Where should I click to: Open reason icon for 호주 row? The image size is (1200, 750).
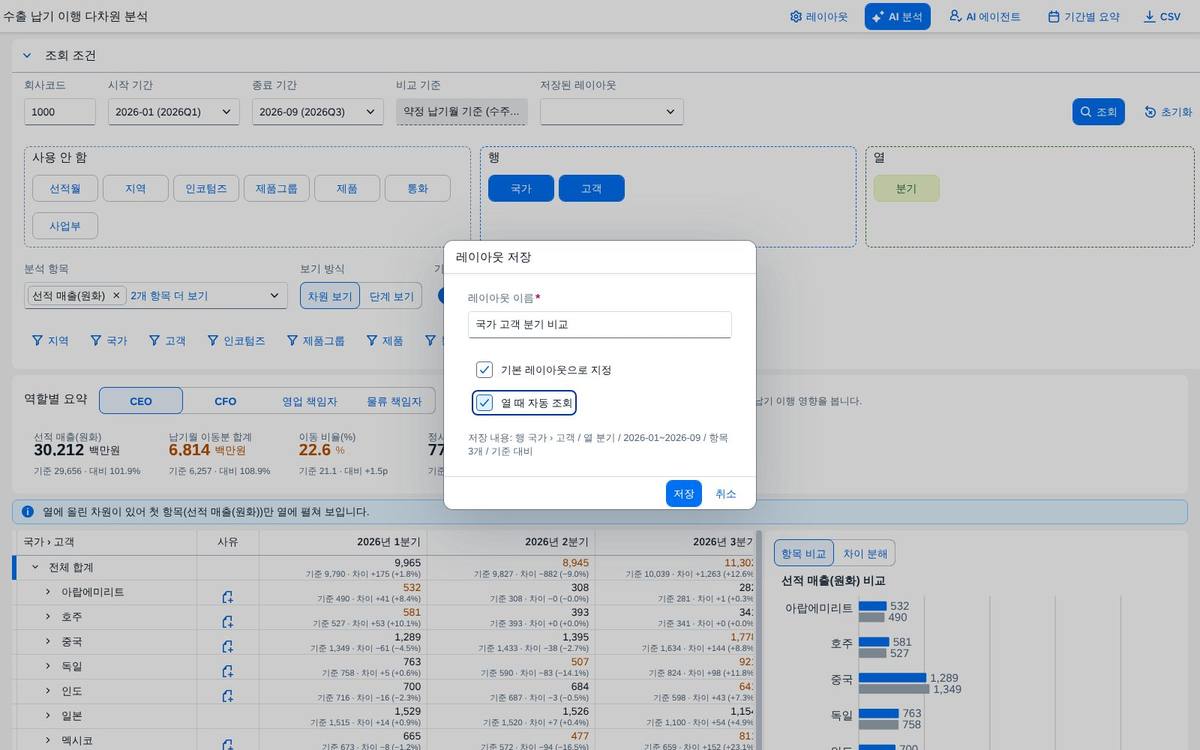[x=228, y=622]
